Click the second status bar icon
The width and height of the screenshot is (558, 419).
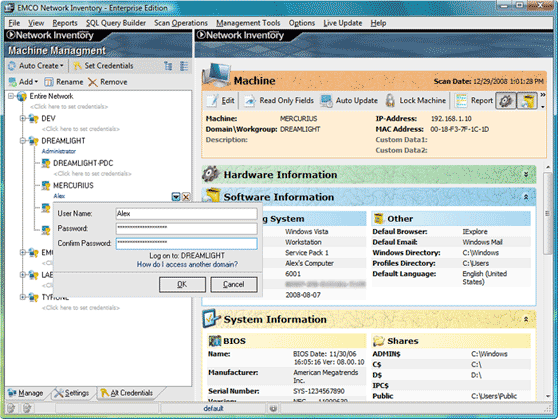(x=27, y=408)
